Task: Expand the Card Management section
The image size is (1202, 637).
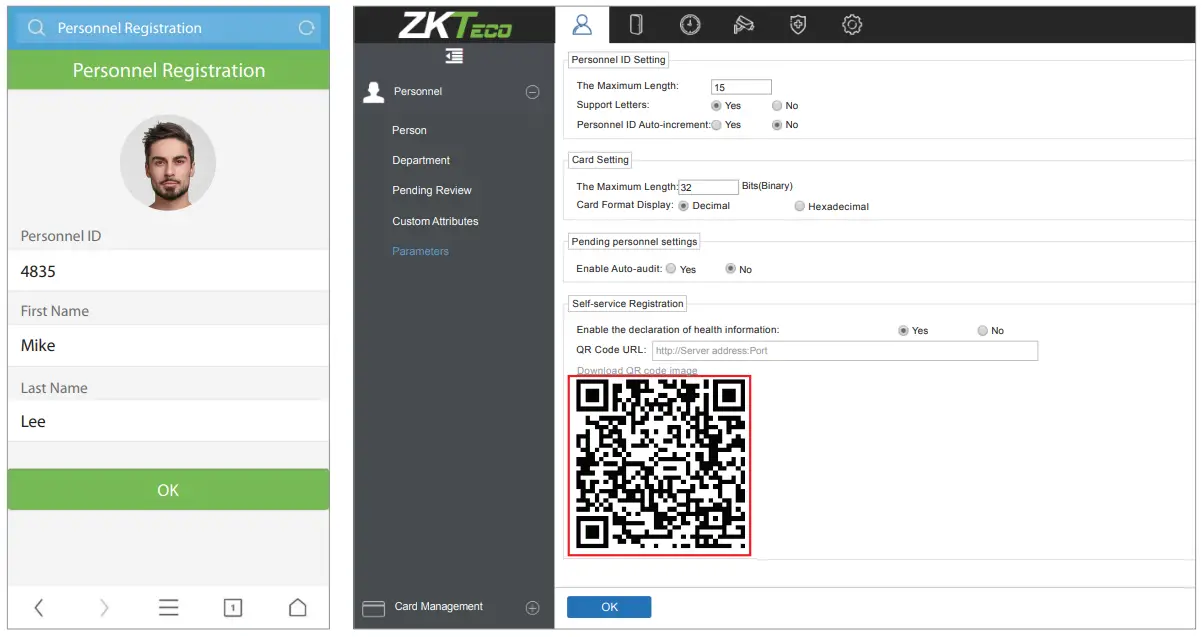Action: click(532, 607)
